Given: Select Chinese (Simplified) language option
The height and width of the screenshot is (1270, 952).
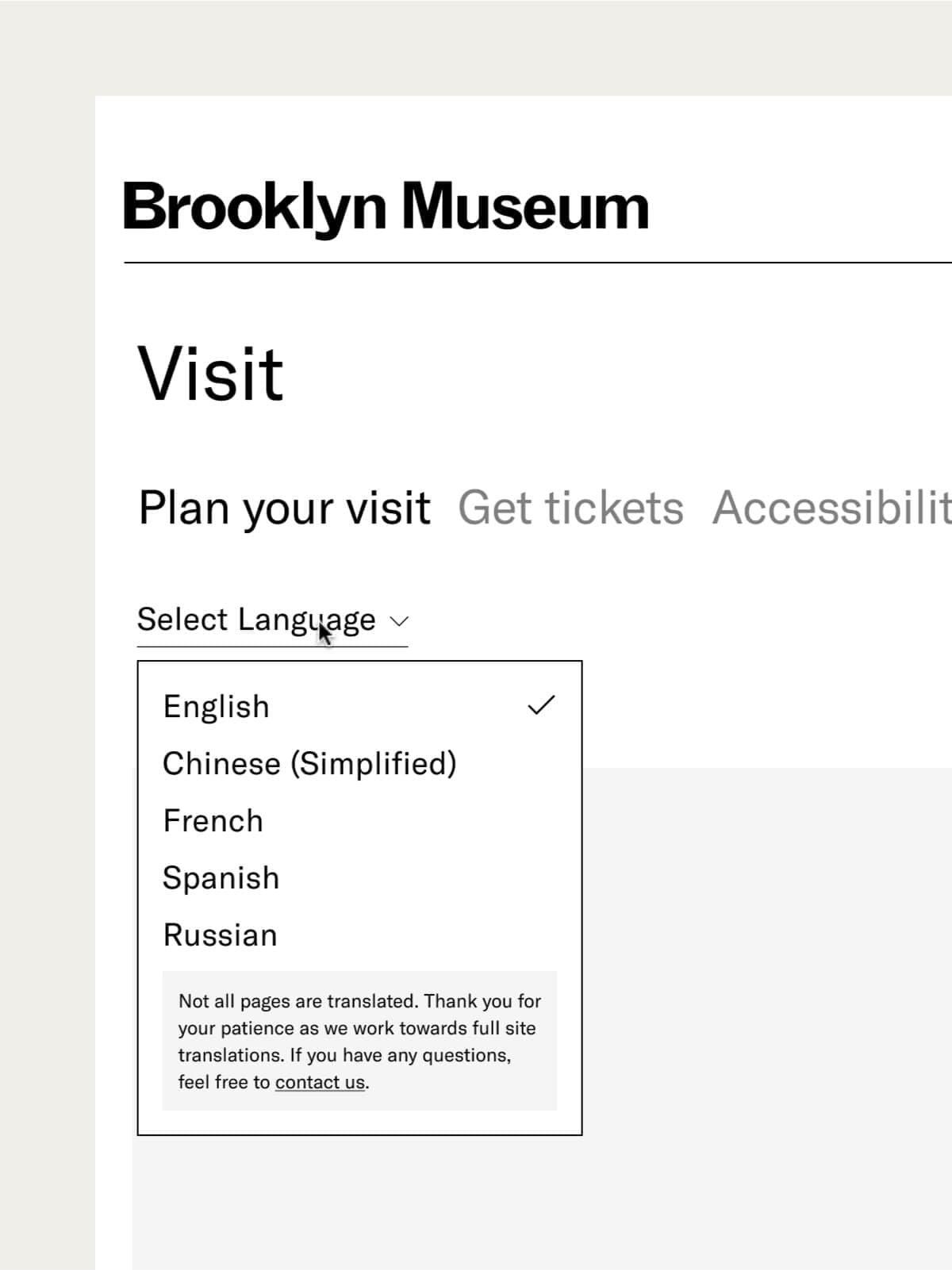Looking at the screenshot, I should (309, 763).
